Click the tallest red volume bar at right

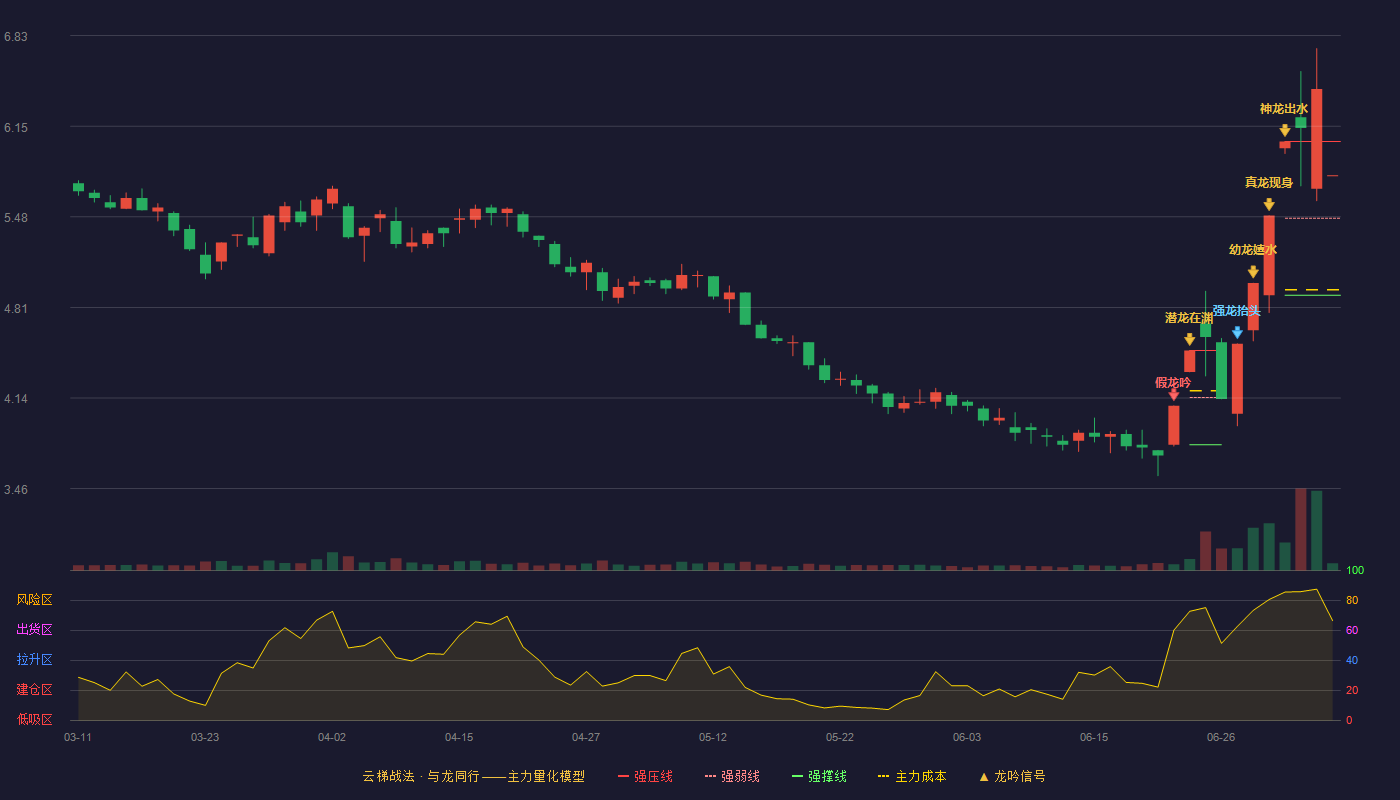tap(1300, 529)
